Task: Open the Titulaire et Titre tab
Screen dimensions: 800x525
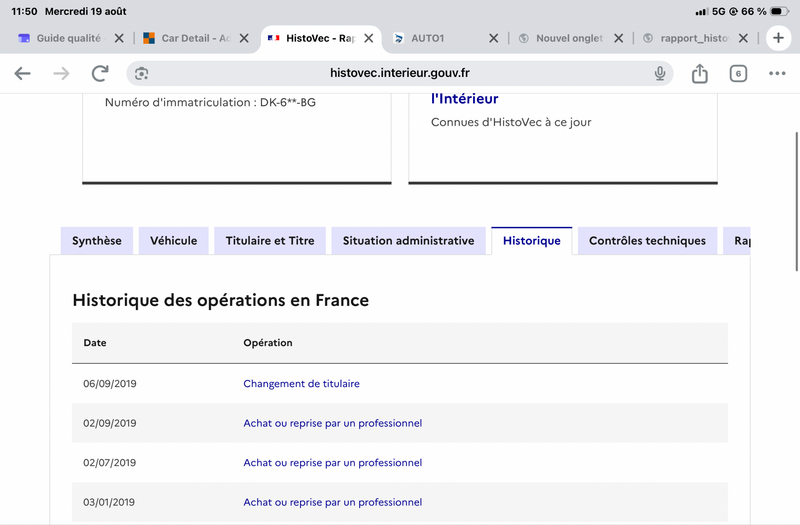Action: (270, 241)
